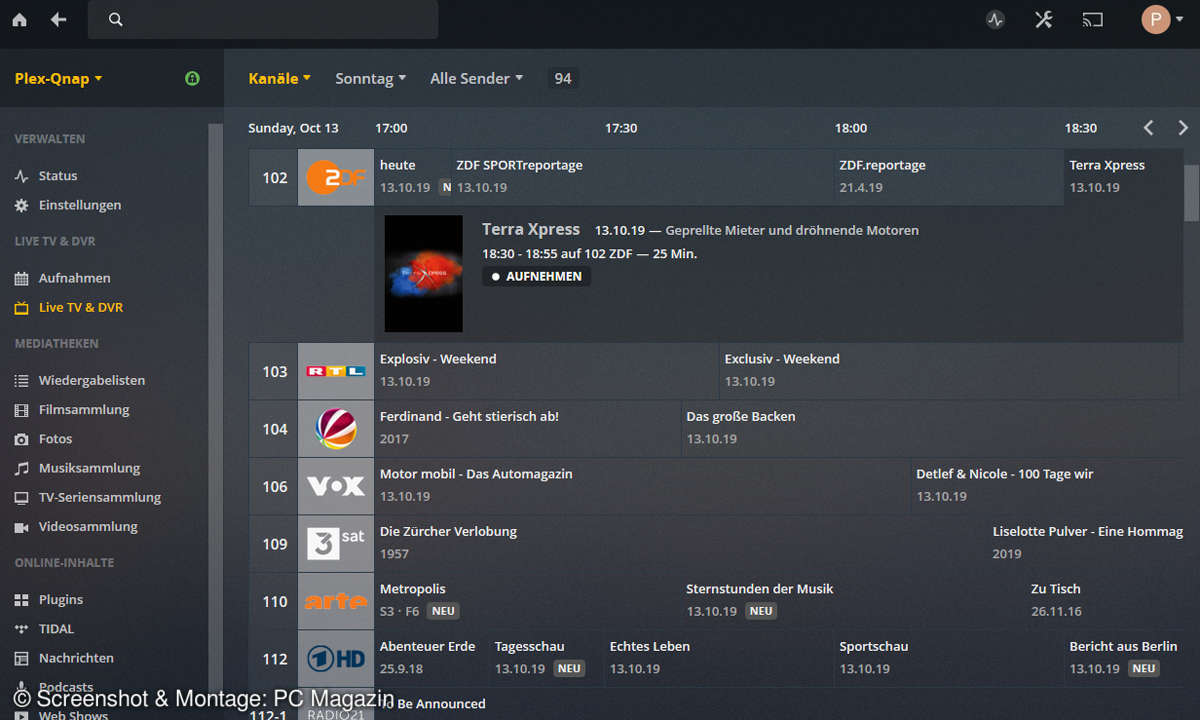Screen dimensions: 1200x720
Task: Open the user avatar menu
Action: pyautogui.click(x=1162, y=20)
